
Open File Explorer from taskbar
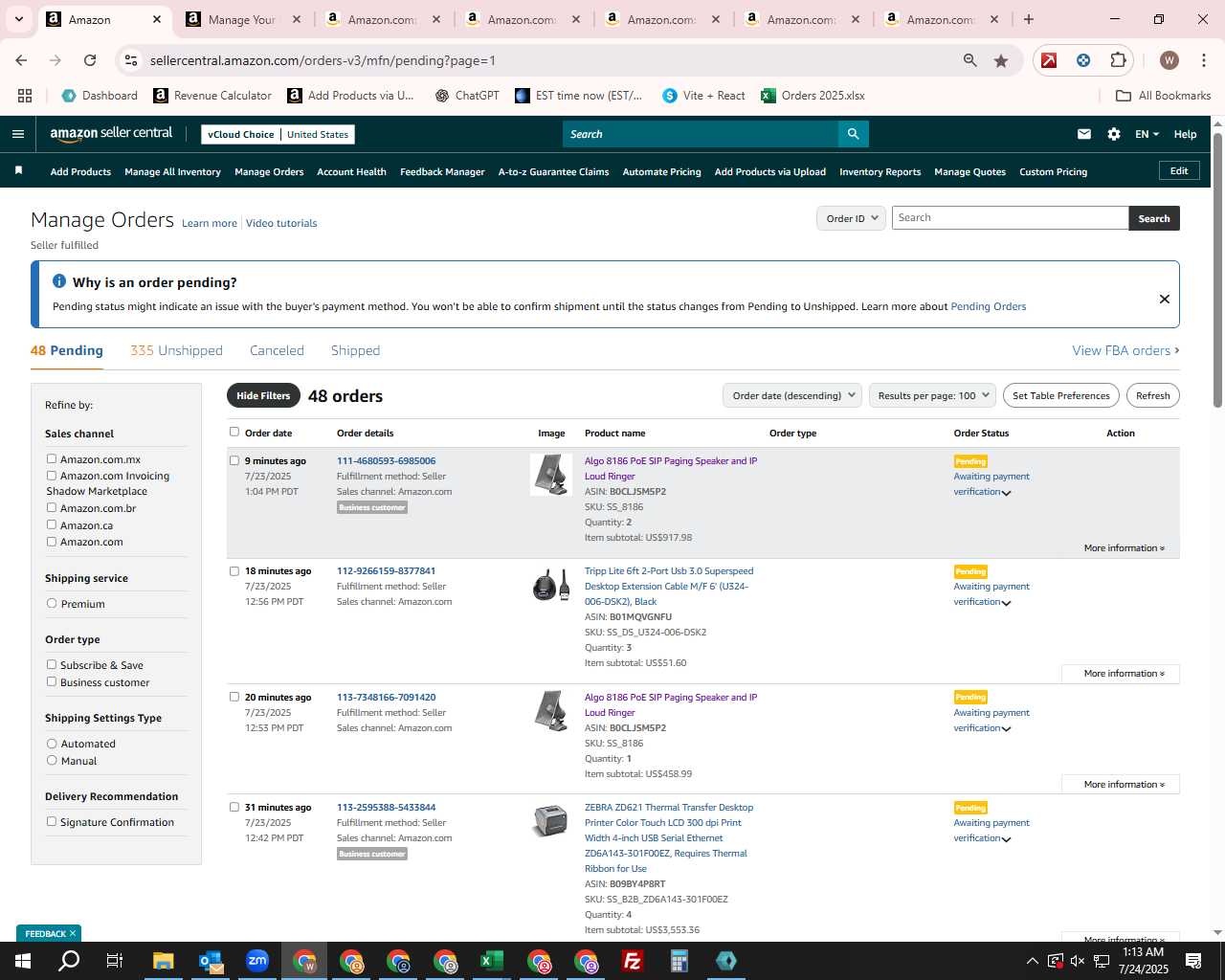(163, 961)
